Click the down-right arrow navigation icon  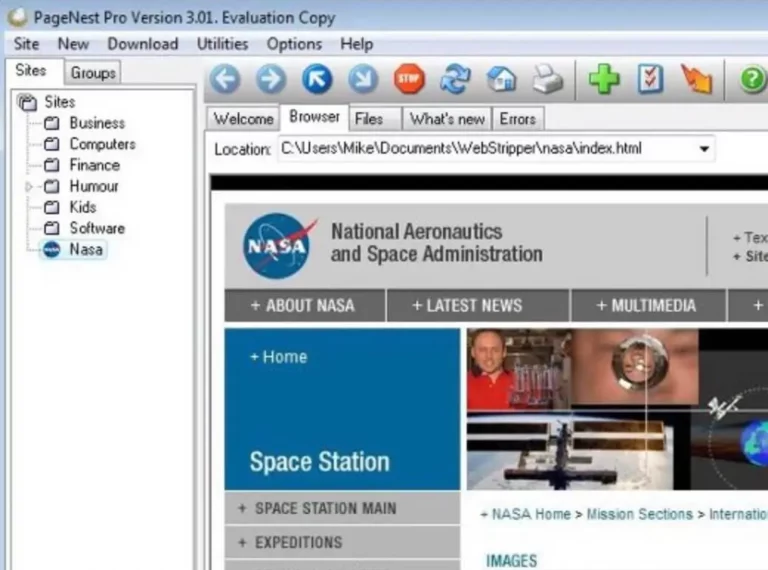363,79
